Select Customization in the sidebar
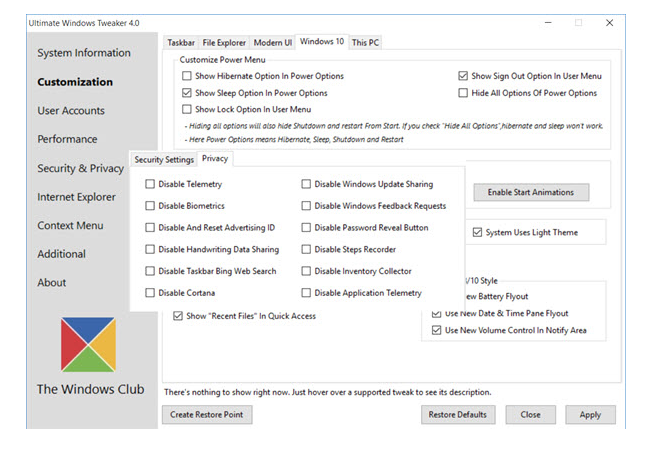The width and height of the screenshot is (646, 449). 75,82
